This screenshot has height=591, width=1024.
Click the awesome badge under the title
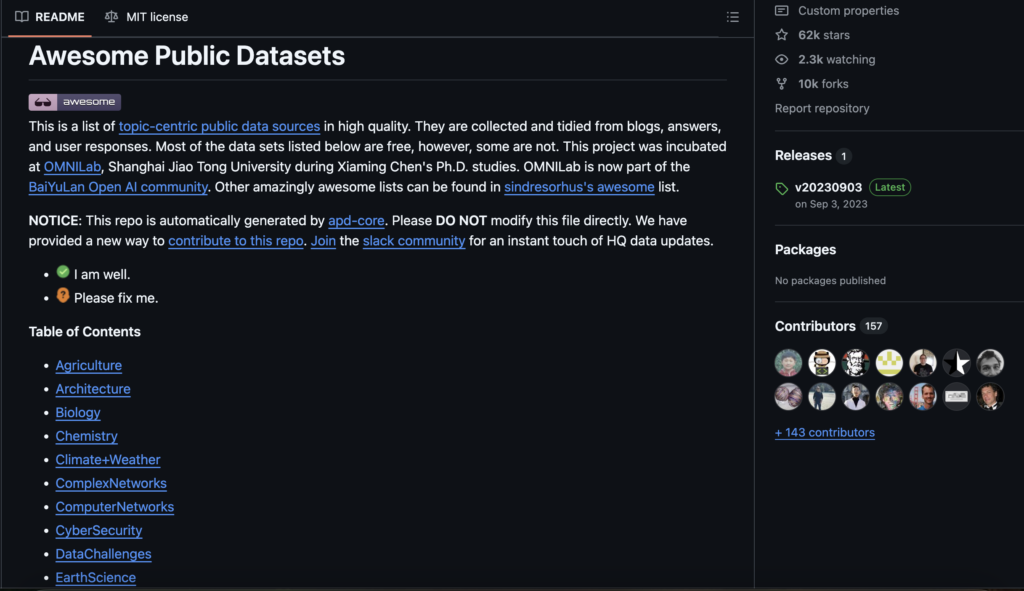click(x=74, y=101)
